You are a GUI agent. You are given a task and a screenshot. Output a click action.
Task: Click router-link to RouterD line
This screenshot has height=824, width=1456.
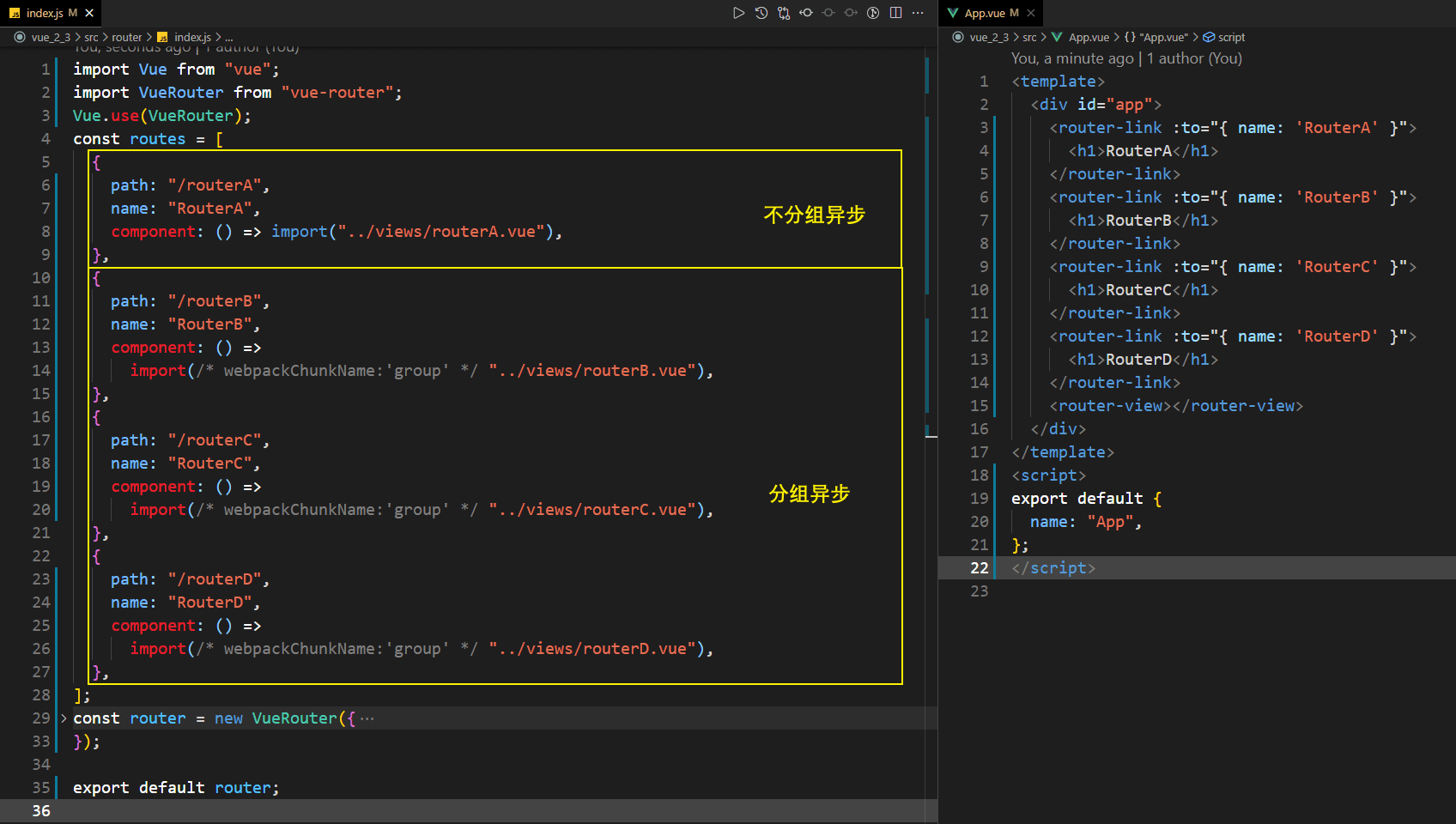click(1233, 336)
